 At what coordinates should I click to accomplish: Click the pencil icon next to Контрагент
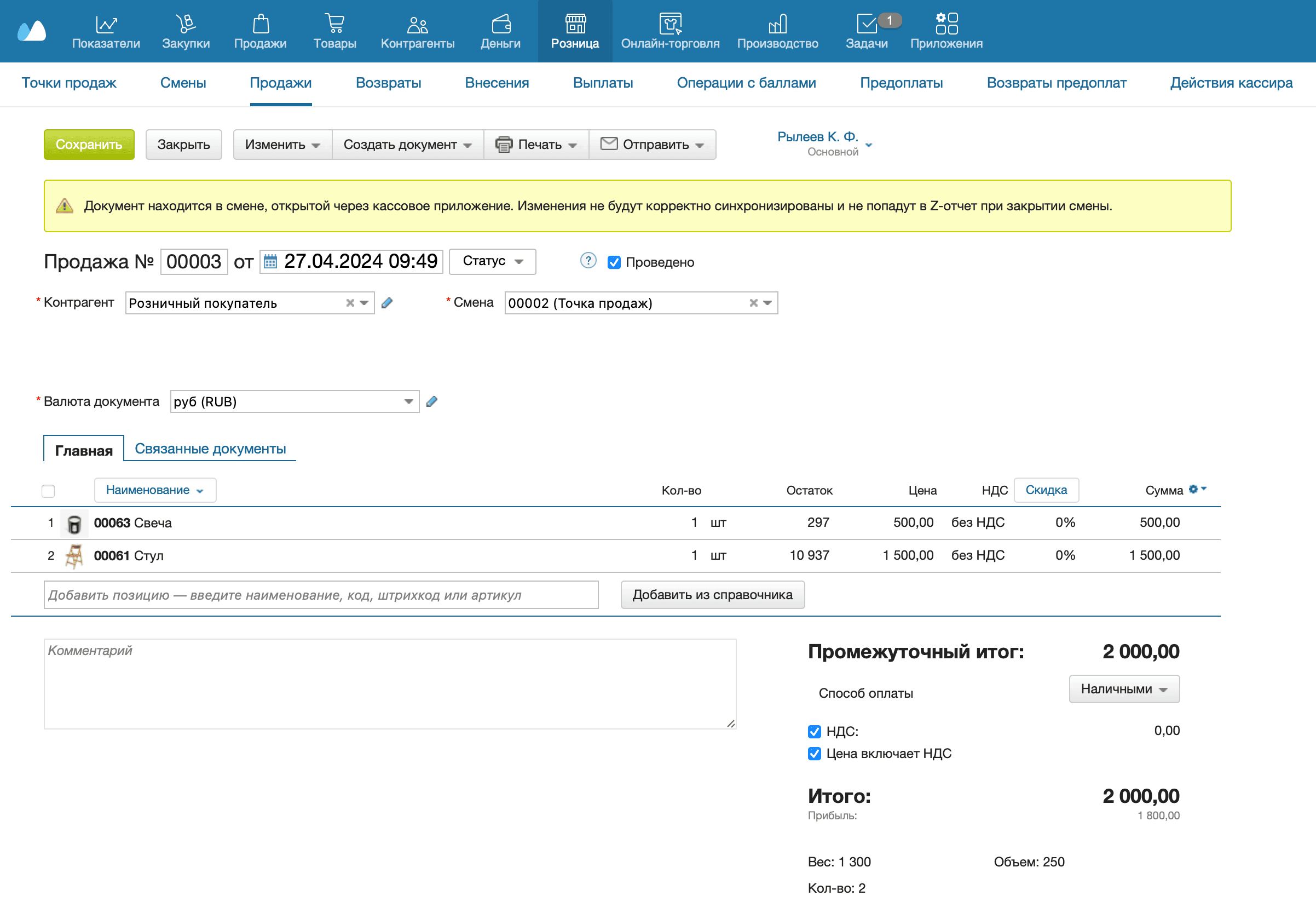coord(387,303)
